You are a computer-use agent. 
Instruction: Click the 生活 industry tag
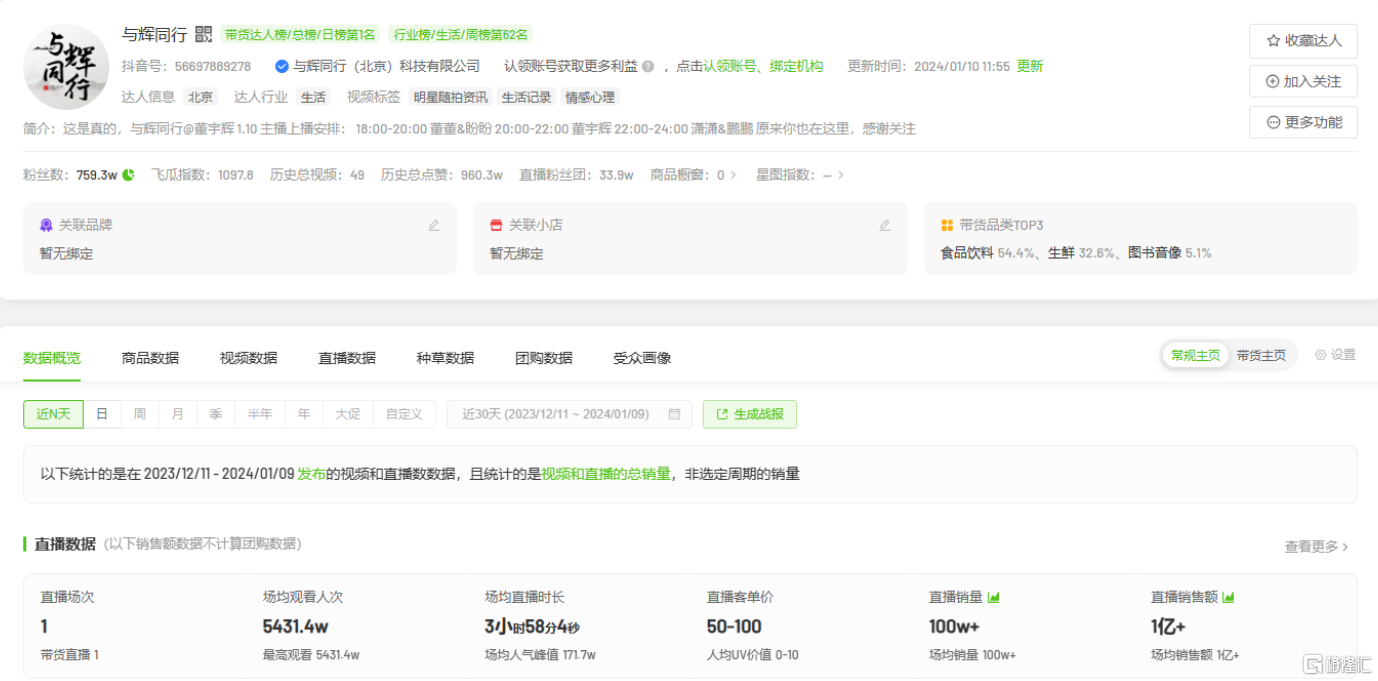[x=313, y=97]
